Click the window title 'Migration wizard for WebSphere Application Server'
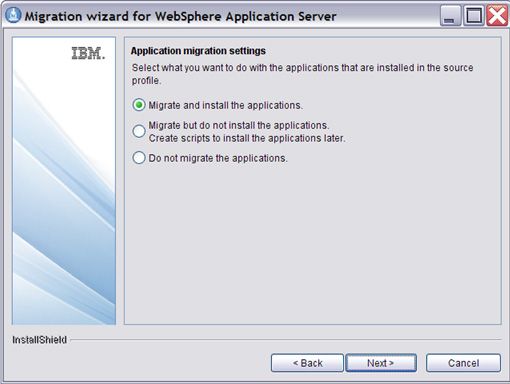Viewport: 510px width, 384px height. (x=180, y=16)
